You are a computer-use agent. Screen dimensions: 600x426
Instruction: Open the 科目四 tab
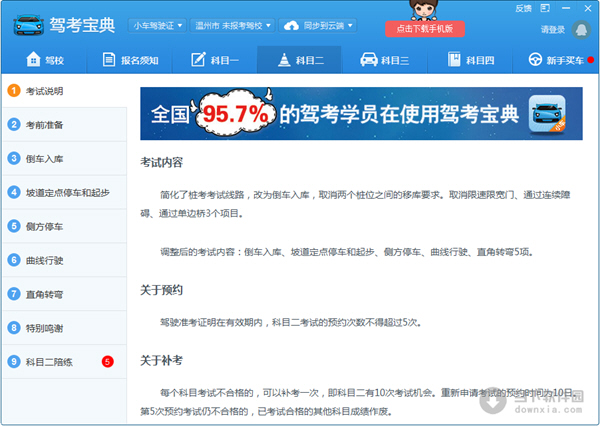point(470,60)
